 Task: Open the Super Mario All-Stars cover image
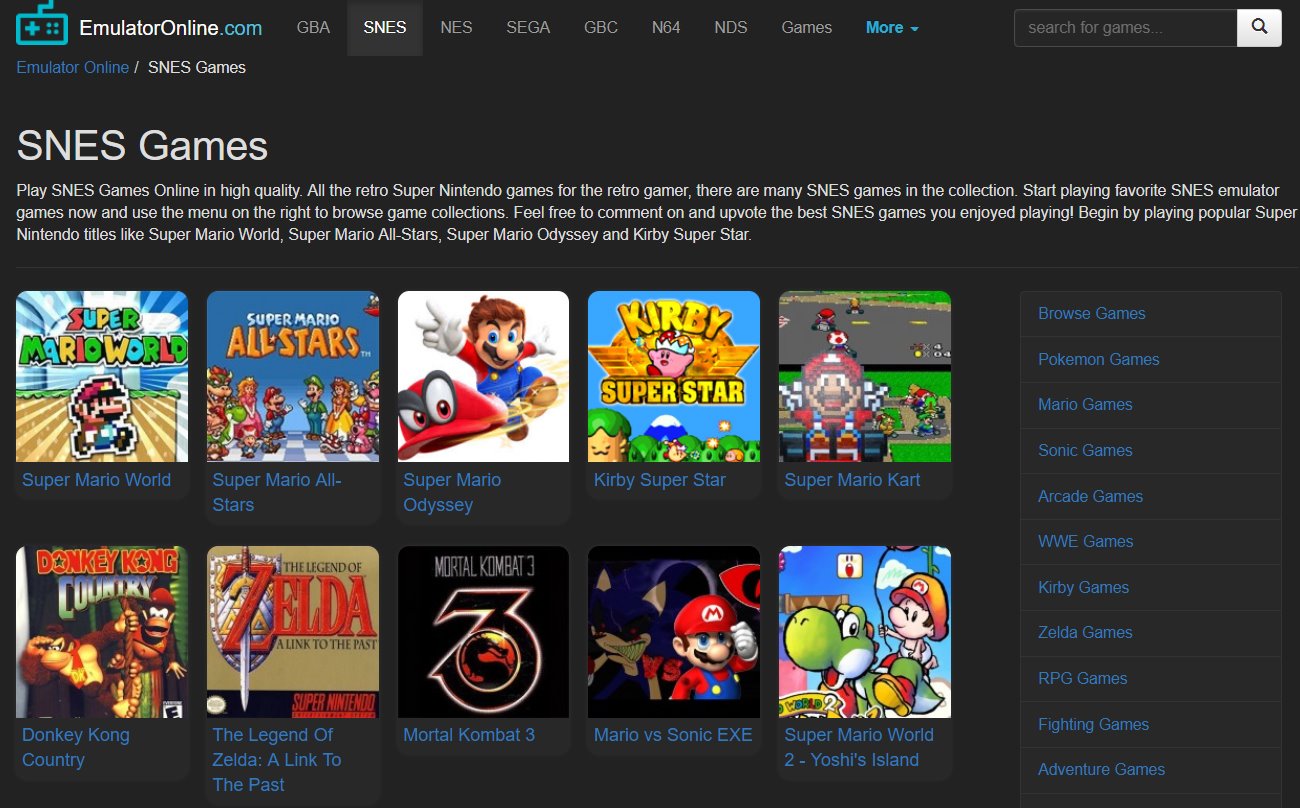point(293,376)
